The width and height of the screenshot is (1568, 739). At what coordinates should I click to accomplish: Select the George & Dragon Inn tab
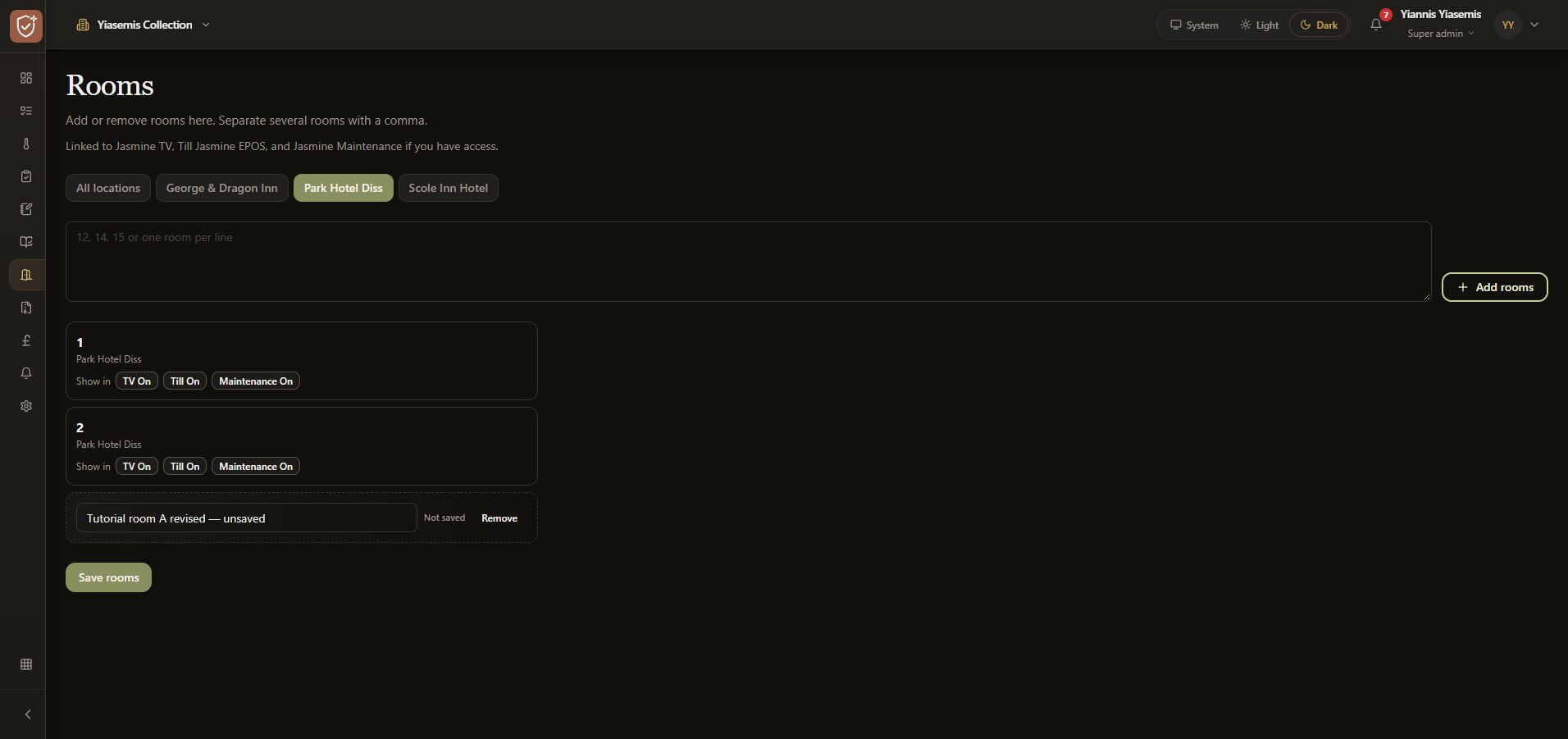[x=222, y=188]
